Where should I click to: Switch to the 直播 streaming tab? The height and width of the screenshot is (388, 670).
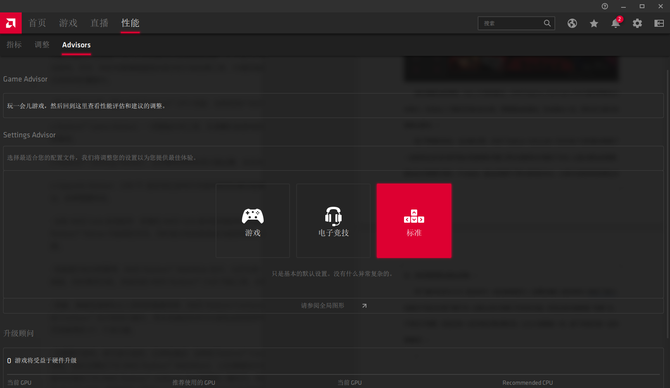(x=99, y=23)
